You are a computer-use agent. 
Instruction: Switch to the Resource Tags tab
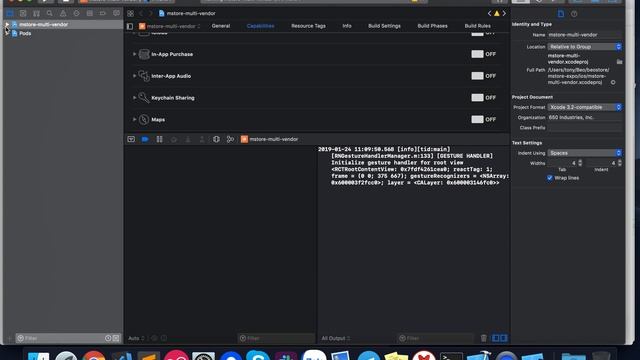[x=308, y=26]
